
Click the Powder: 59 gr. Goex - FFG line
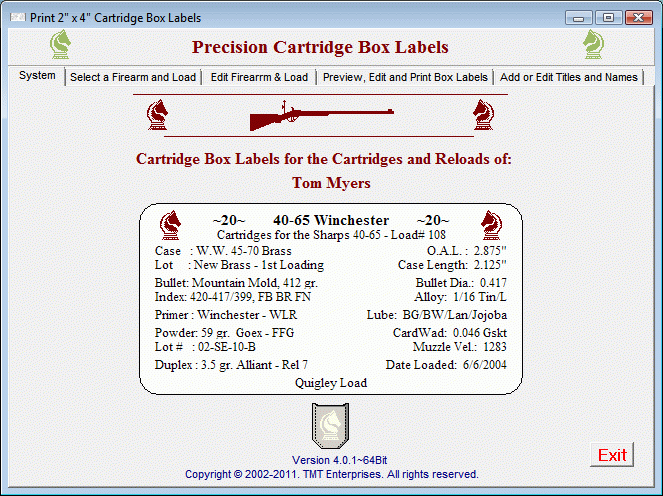pos(224,333)
